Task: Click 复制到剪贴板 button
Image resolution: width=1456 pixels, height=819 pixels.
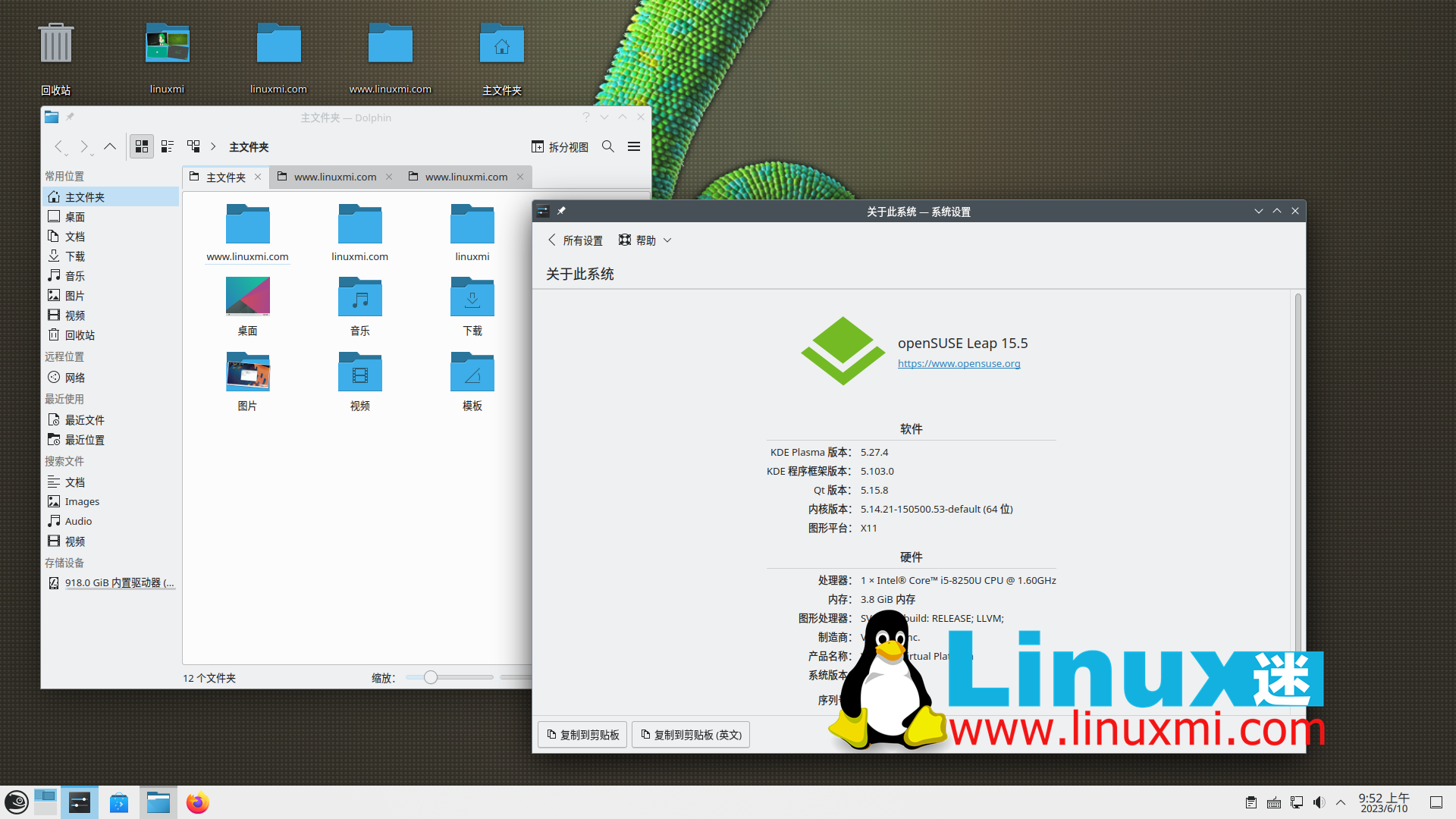Action: [x=582, y=735]
